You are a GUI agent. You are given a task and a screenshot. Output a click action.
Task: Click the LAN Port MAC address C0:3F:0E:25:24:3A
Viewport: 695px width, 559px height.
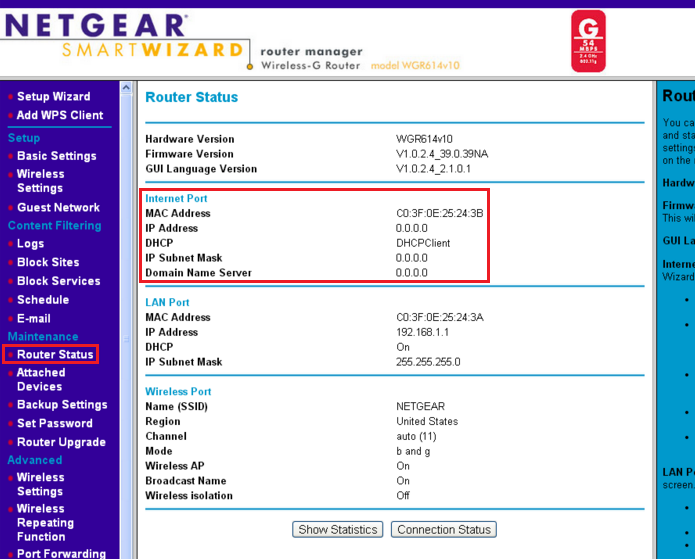pyautogui.click(x=440, y=317)
